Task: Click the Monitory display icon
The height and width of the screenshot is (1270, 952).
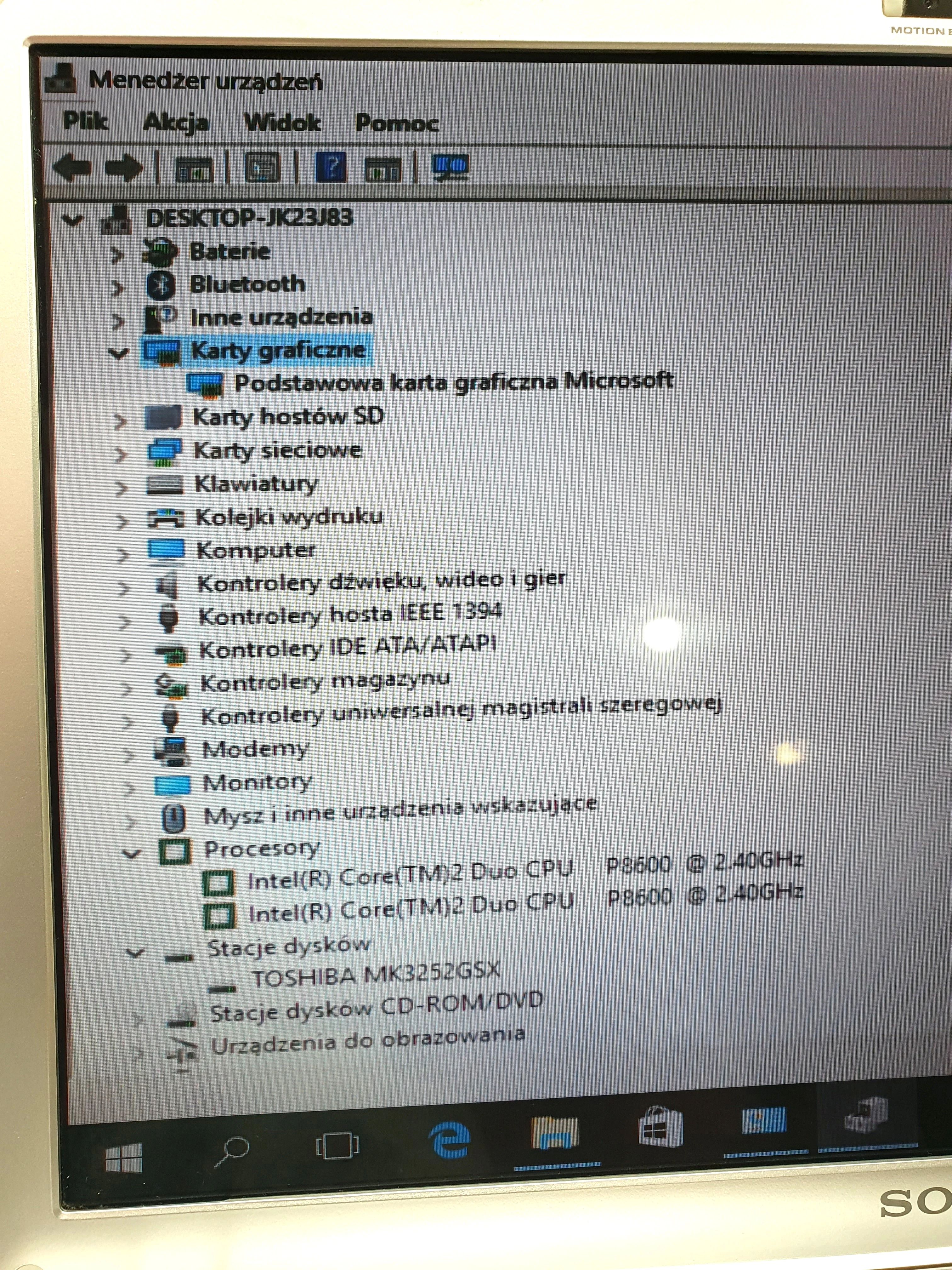Action: click(172, 786)
